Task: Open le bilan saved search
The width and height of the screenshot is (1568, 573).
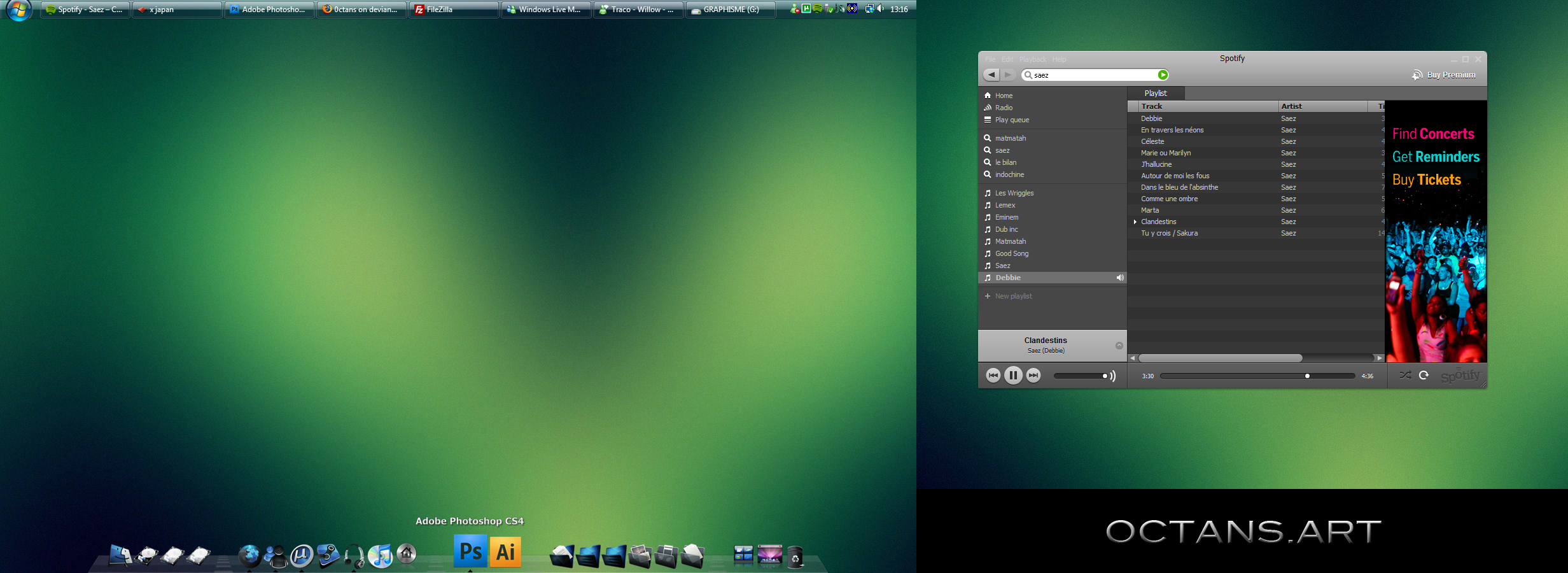Action: pos(1005,162)
